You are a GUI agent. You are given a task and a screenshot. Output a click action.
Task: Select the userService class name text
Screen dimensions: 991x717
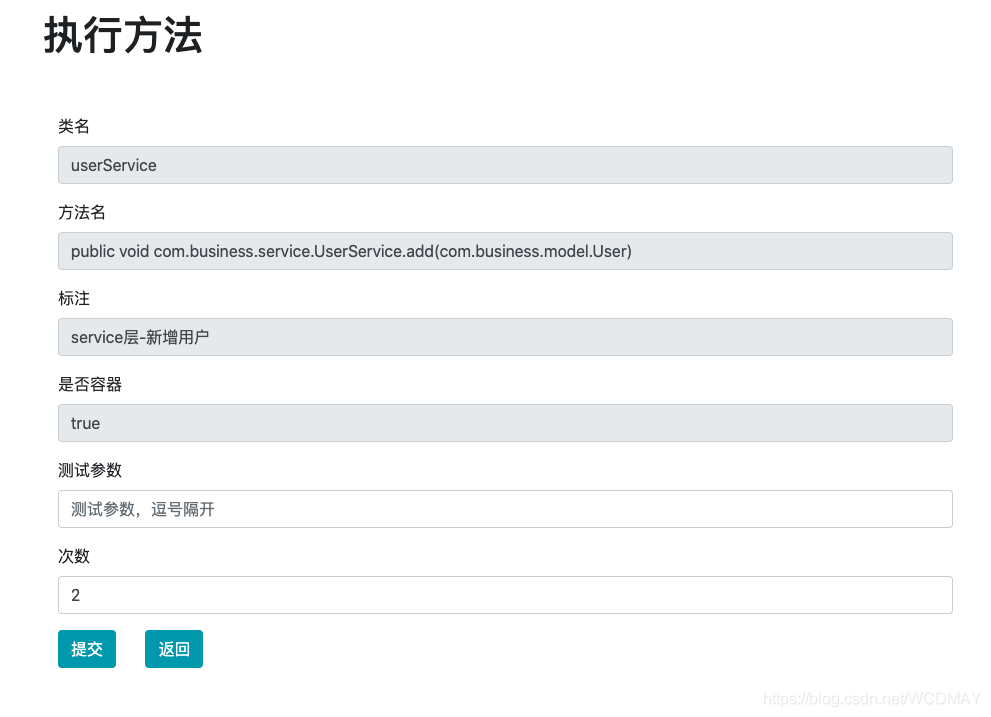pyautogui.click(x=113, y=165)
